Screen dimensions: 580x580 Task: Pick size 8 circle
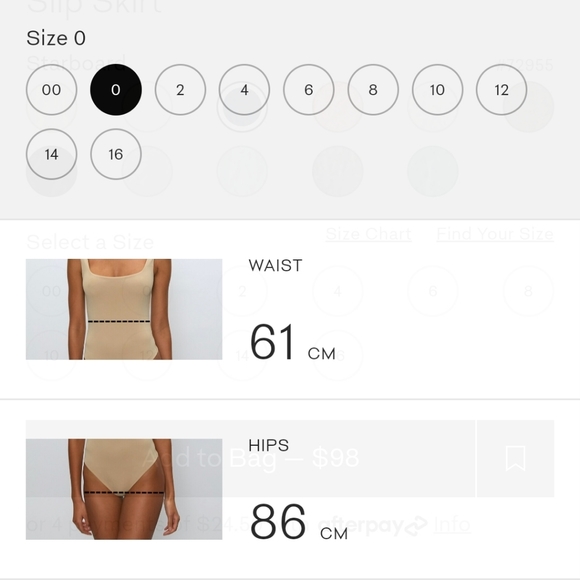(373, 90)
